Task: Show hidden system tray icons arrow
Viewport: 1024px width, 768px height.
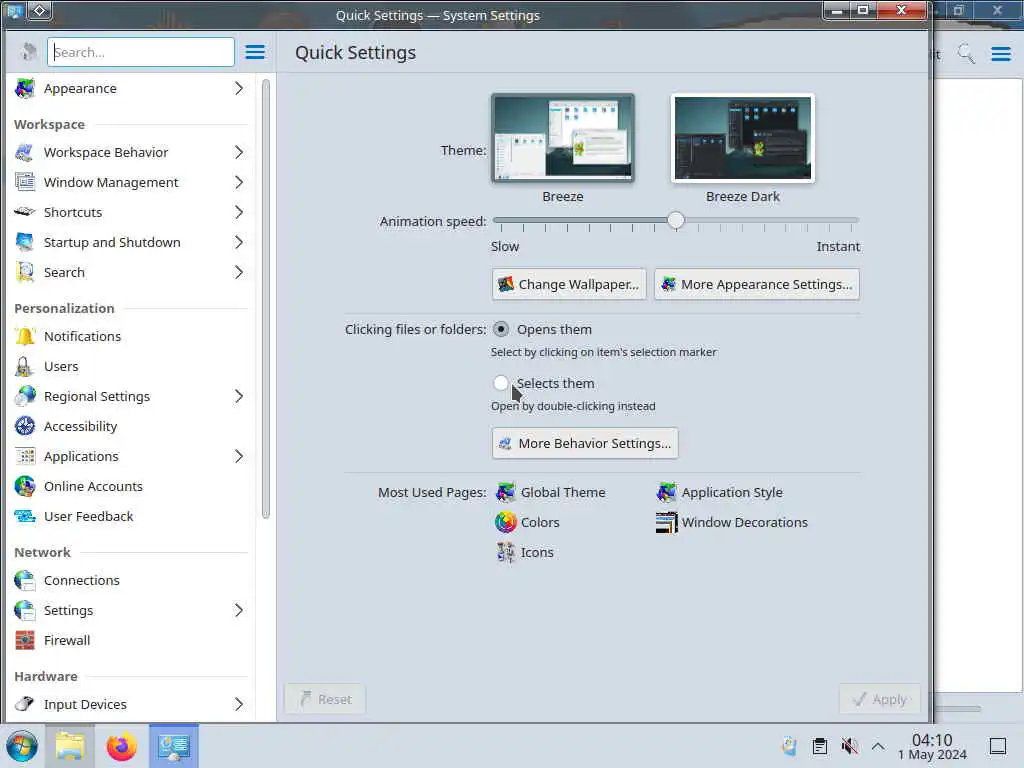Action: click(x=878, y=746)
